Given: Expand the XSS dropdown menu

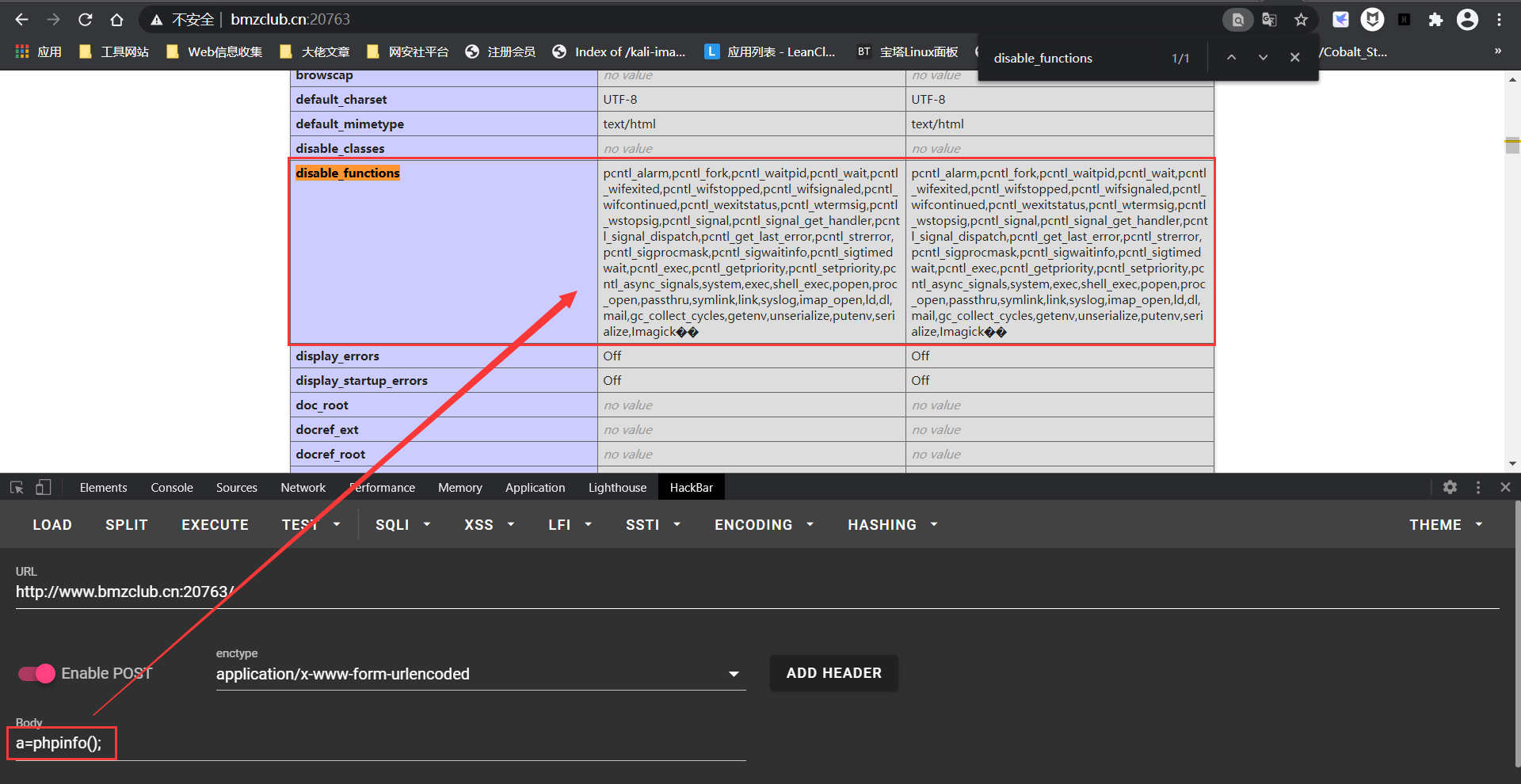Looking at the screenshot, I should point(490,524).
